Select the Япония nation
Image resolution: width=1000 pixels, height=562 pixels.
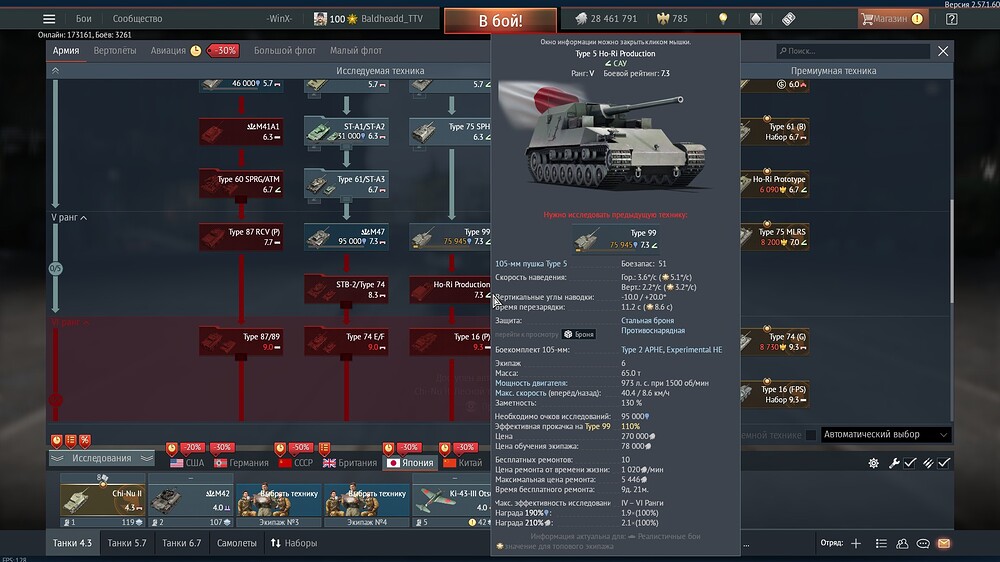[x=410, y=462]
